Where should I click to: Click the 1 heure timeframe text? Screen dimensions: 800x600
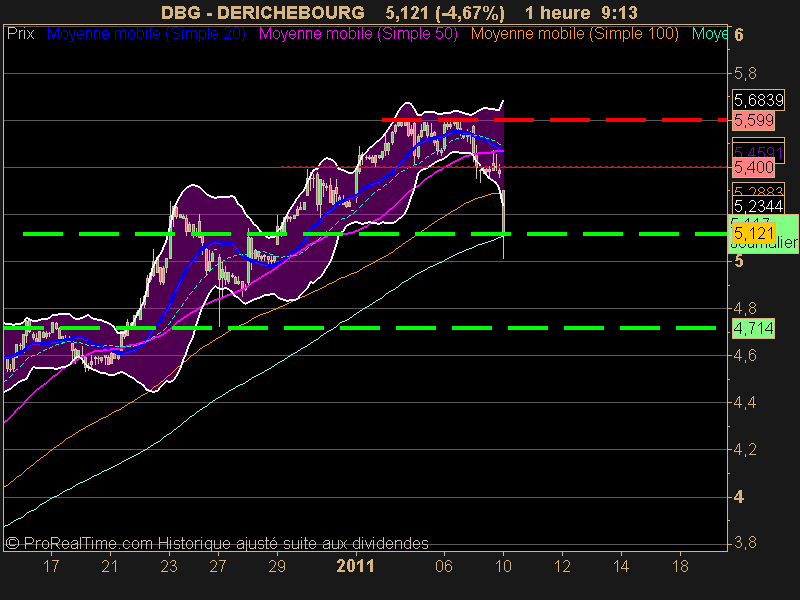558,12
